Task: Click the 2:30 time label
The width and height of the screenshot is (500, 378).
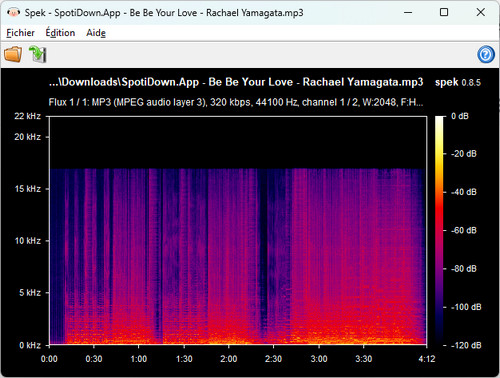Action: (x=273, y=359)
